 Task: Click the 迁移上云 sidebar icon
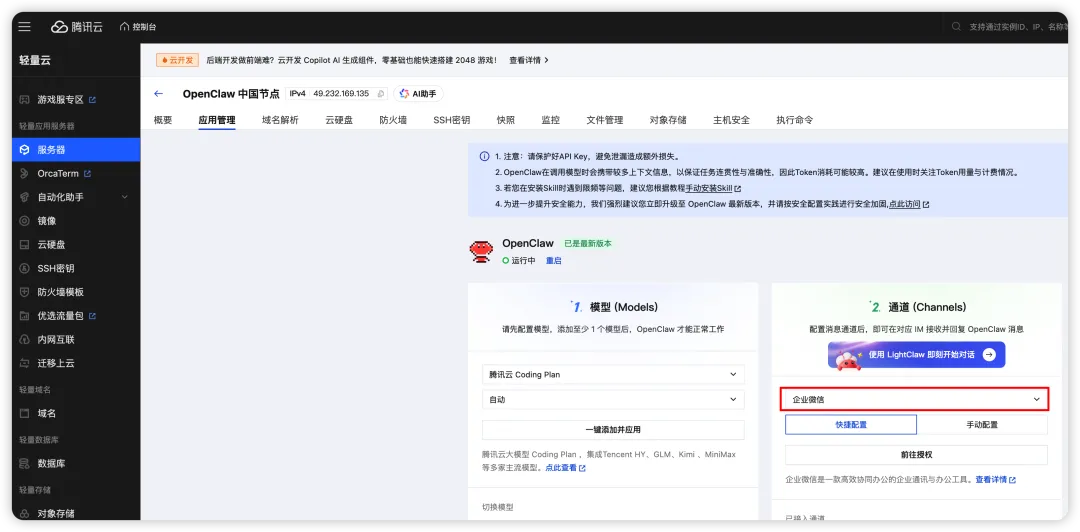[x=24, y=363]
